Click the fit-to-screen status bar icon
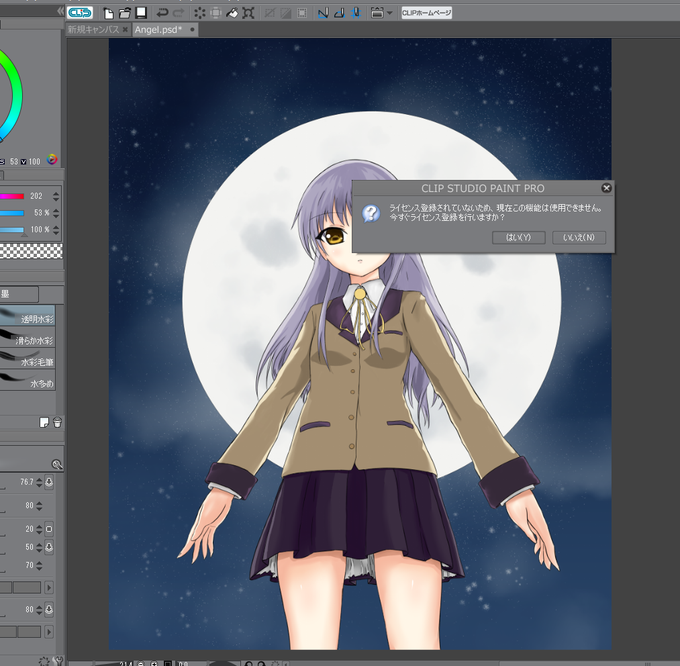Screen dimensions: 680x666 (x=168, y=663)
